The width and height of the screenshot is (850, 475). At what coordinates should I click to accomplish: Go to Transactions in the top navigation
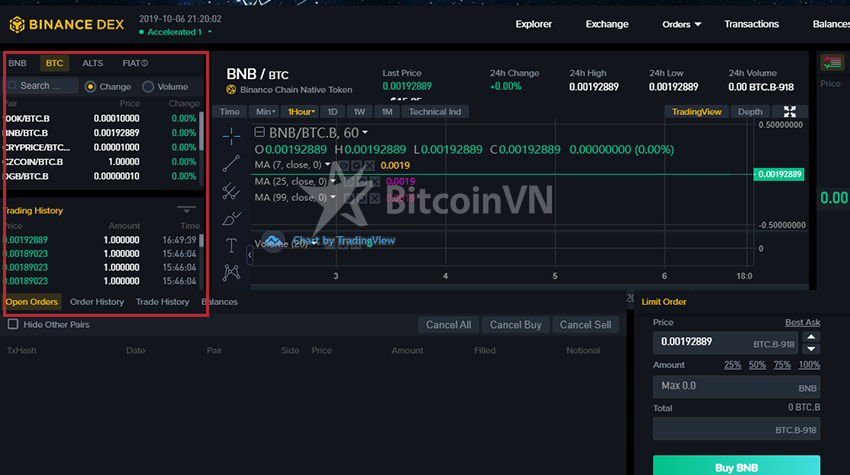[751, 24]
